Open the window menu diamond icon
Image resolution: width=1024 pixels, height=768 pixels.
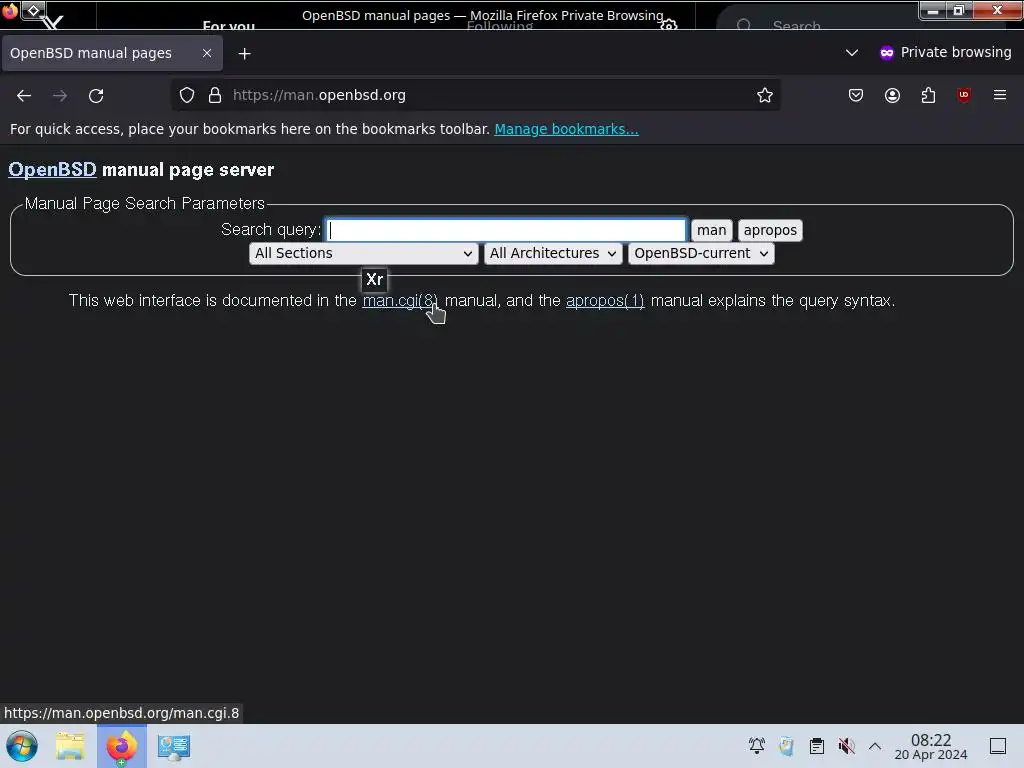(x=33, y=10)
